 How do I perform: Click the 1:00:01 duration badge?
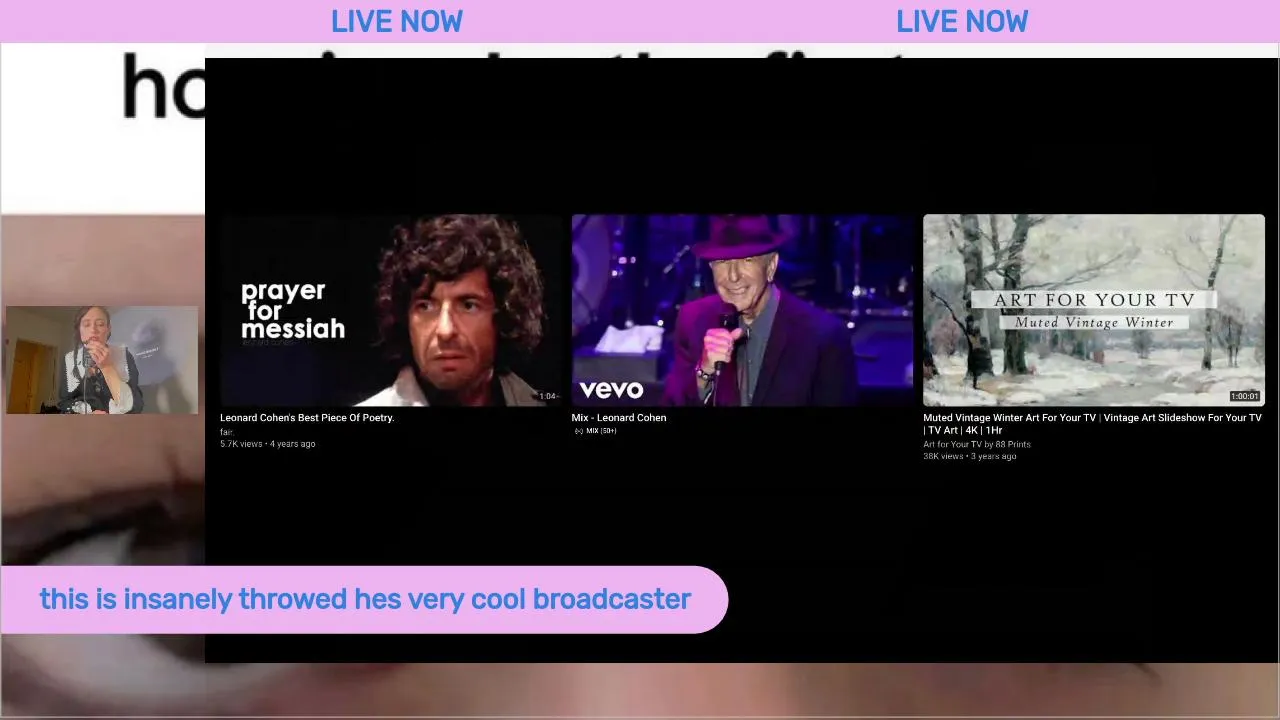pos(1244,396)
